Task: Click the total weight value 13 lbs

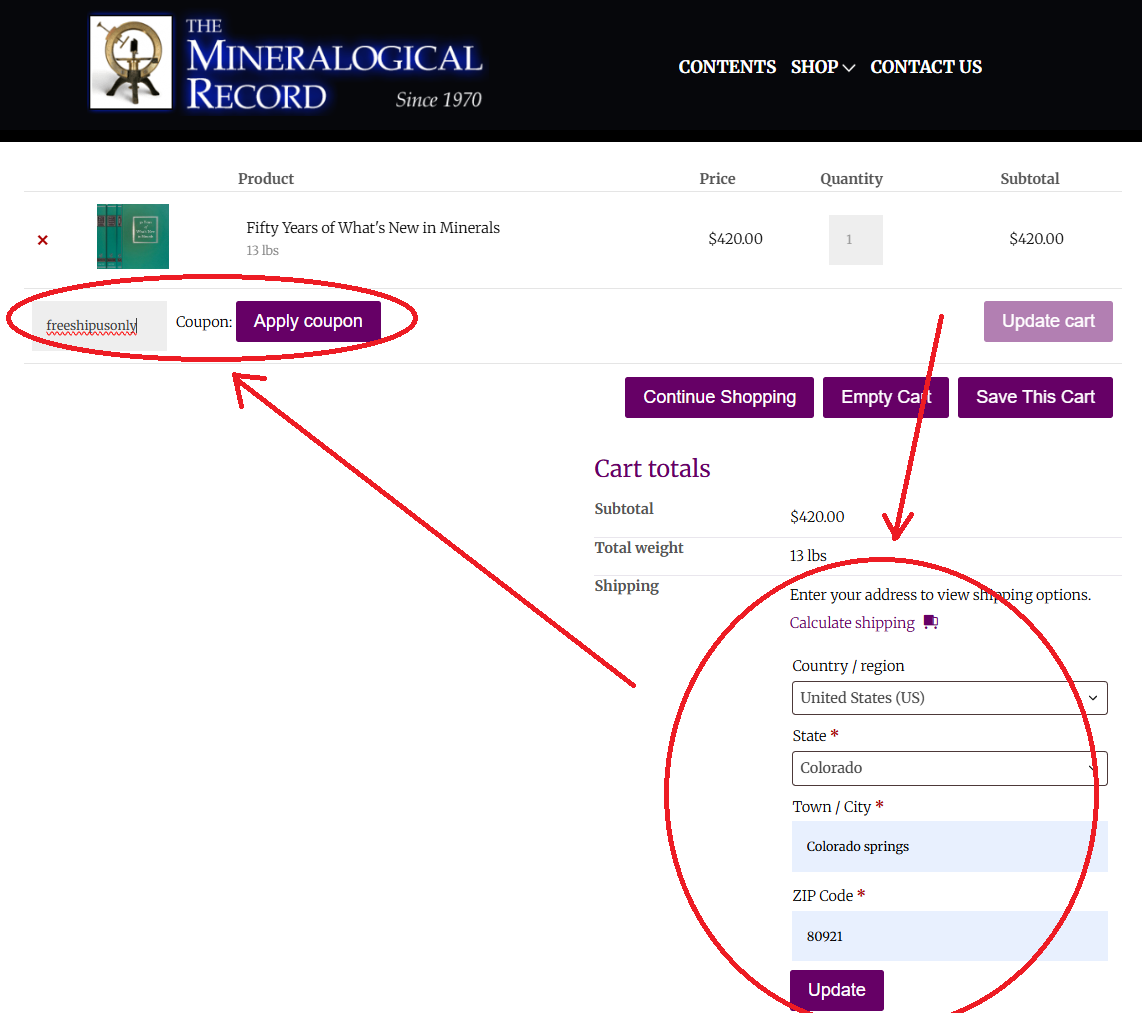Action: click(808, 556)
